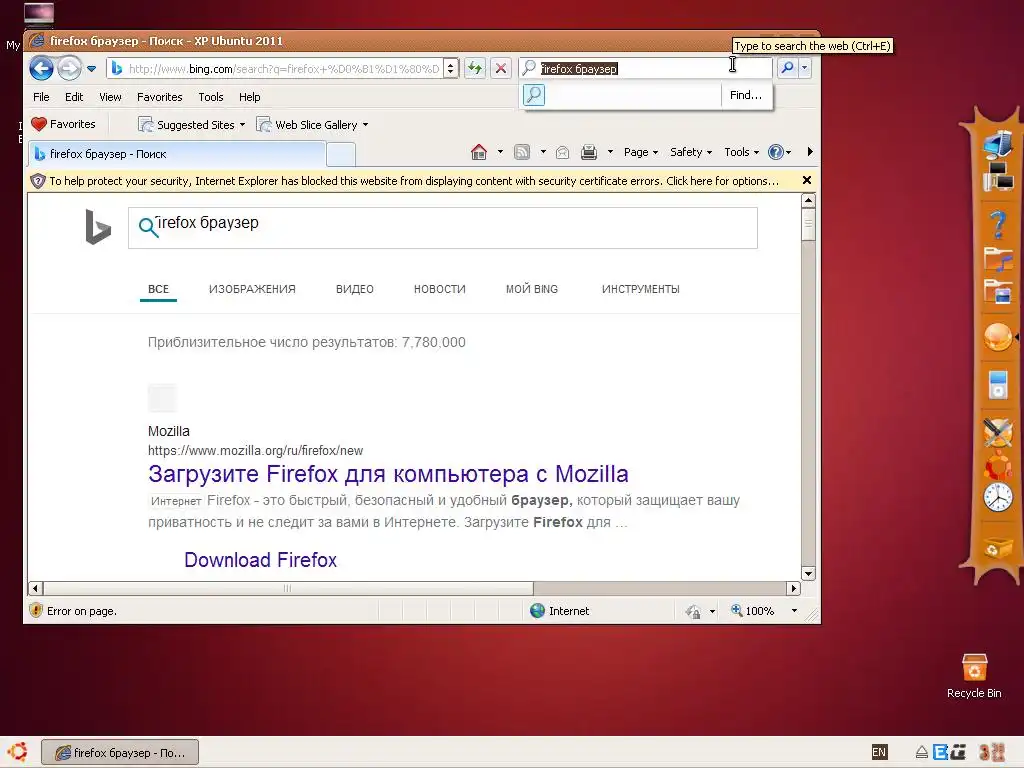Open the File menu
Viewport: 1024px width, 768px height.
(x=41, y=97)
